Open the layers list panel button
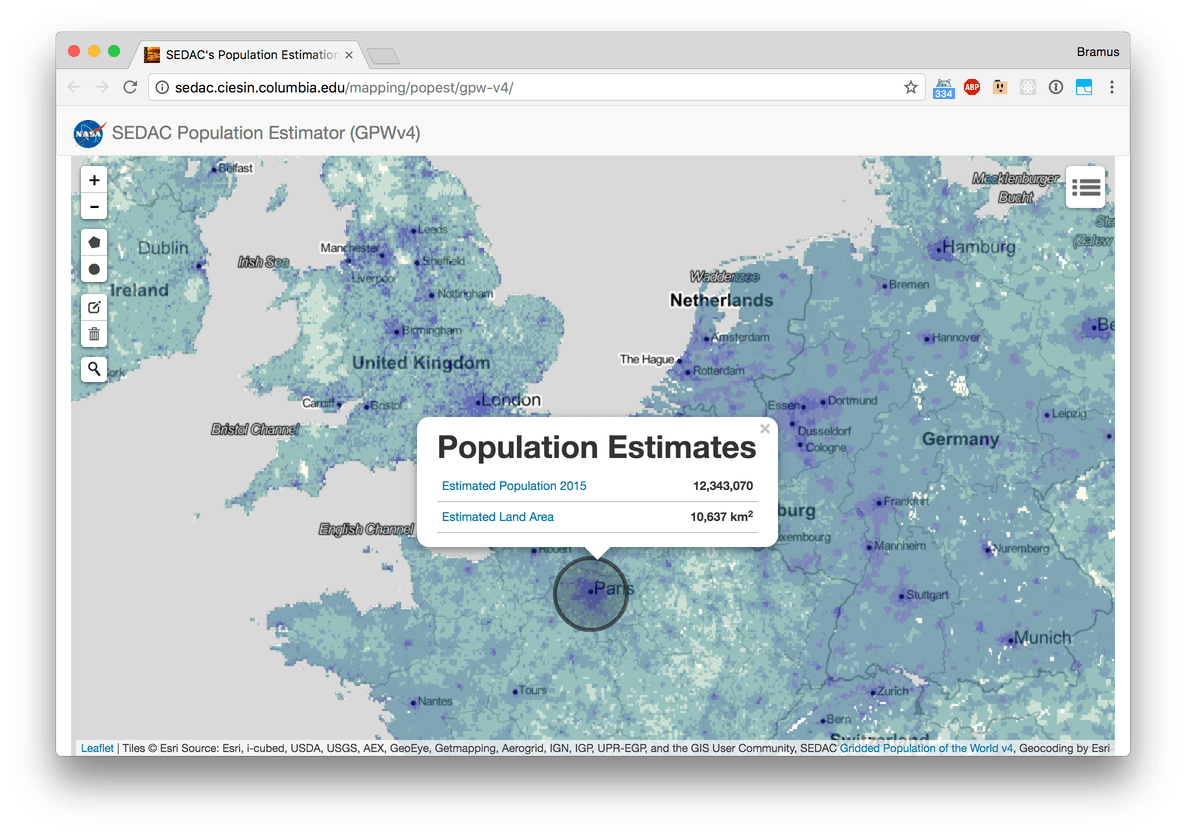 [x=1085, y=187]
